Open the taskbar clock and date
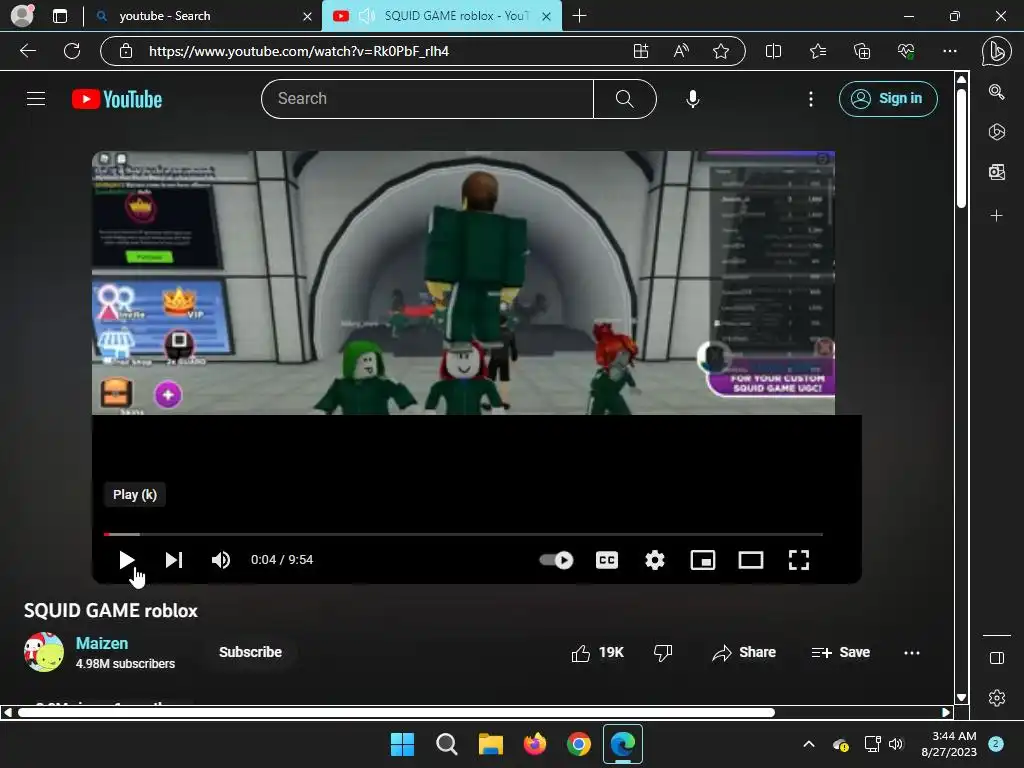Image resolution: width=1024 pixels, height=768 pixels. click(x=949, y=744)
